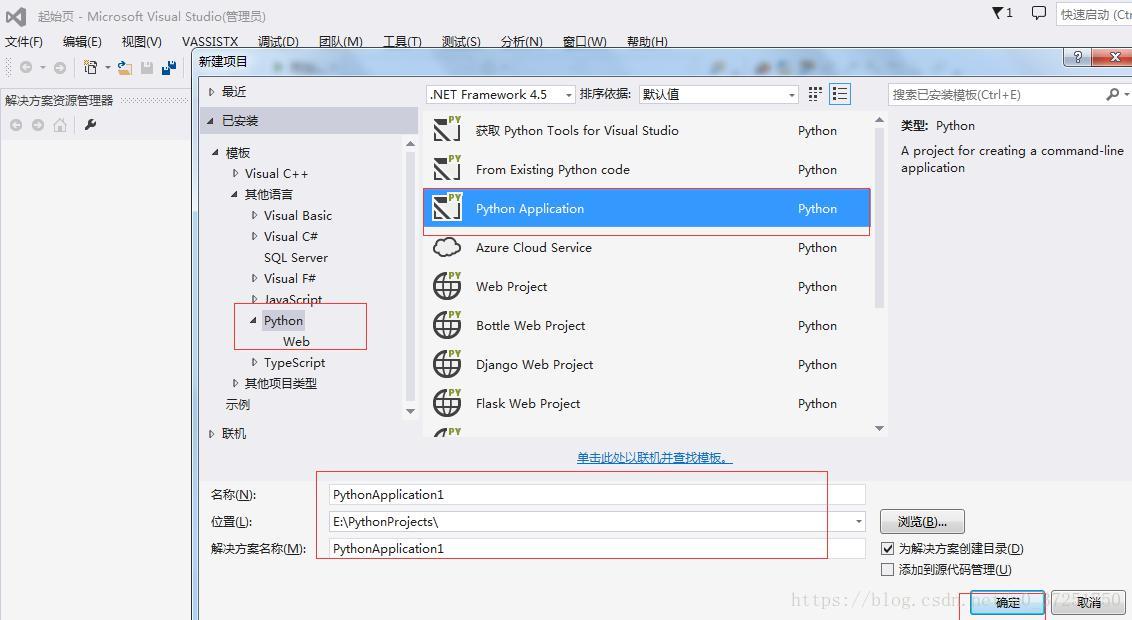Open the notifications flag icon
The height and width of the screenshot is (620, 1132).
point(998,13)
